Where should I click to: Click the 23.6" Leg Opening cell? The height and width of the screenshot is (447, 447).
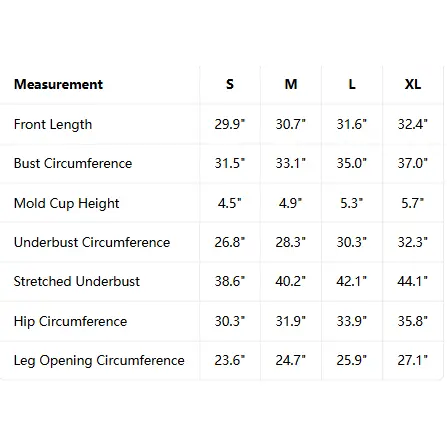[230, 360]
